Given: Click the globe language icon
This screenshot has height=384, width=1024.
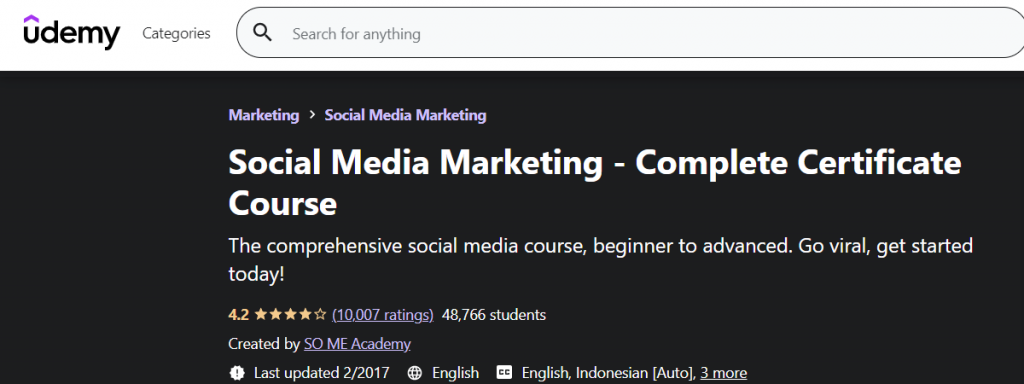Looking at the screenshot, I should (x=414, y=373).
